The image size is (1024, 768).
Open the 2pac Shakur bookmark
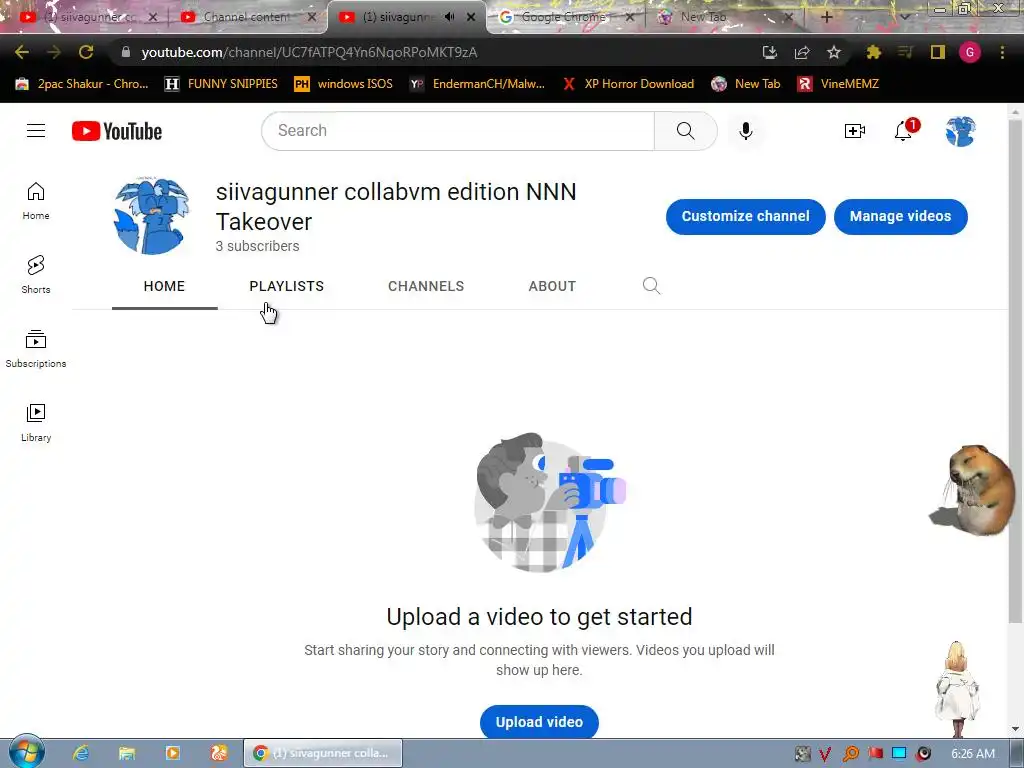[x=82, y=84]
